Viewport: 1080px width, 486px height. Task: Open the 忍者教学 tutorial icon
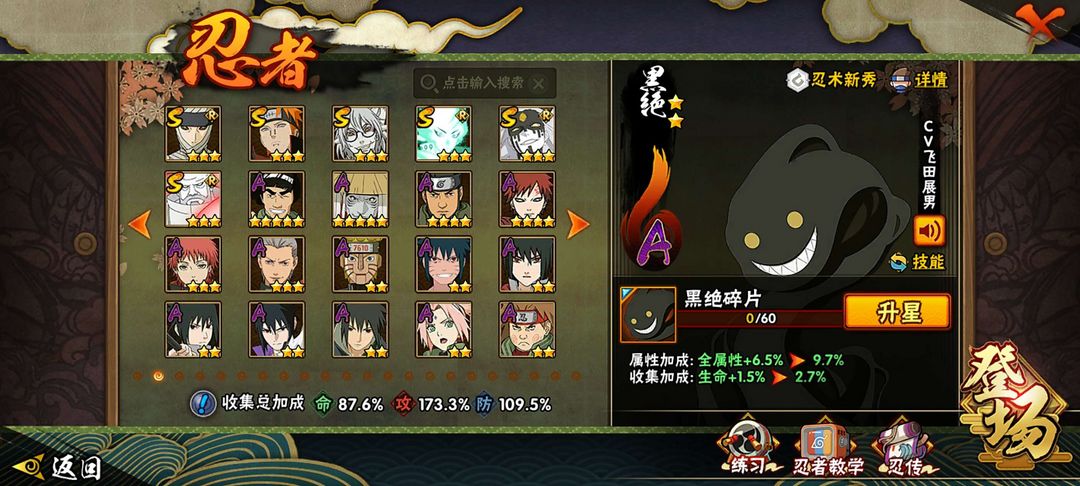(x=828, y=449)
